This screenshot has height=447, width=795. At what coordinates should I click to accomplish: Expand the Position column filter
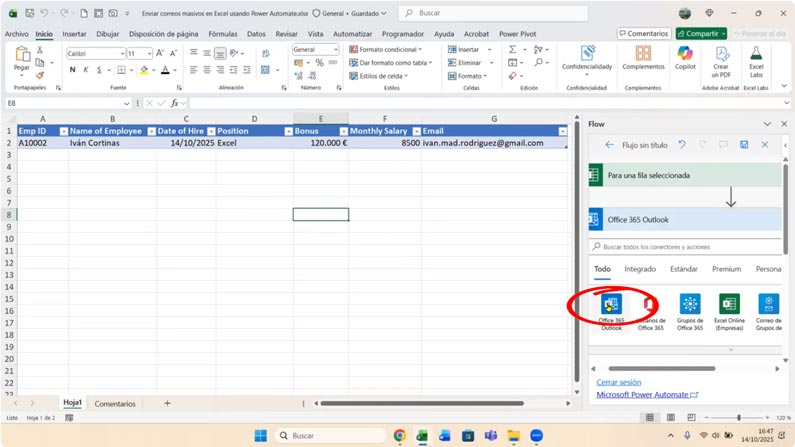coord(287,131)
